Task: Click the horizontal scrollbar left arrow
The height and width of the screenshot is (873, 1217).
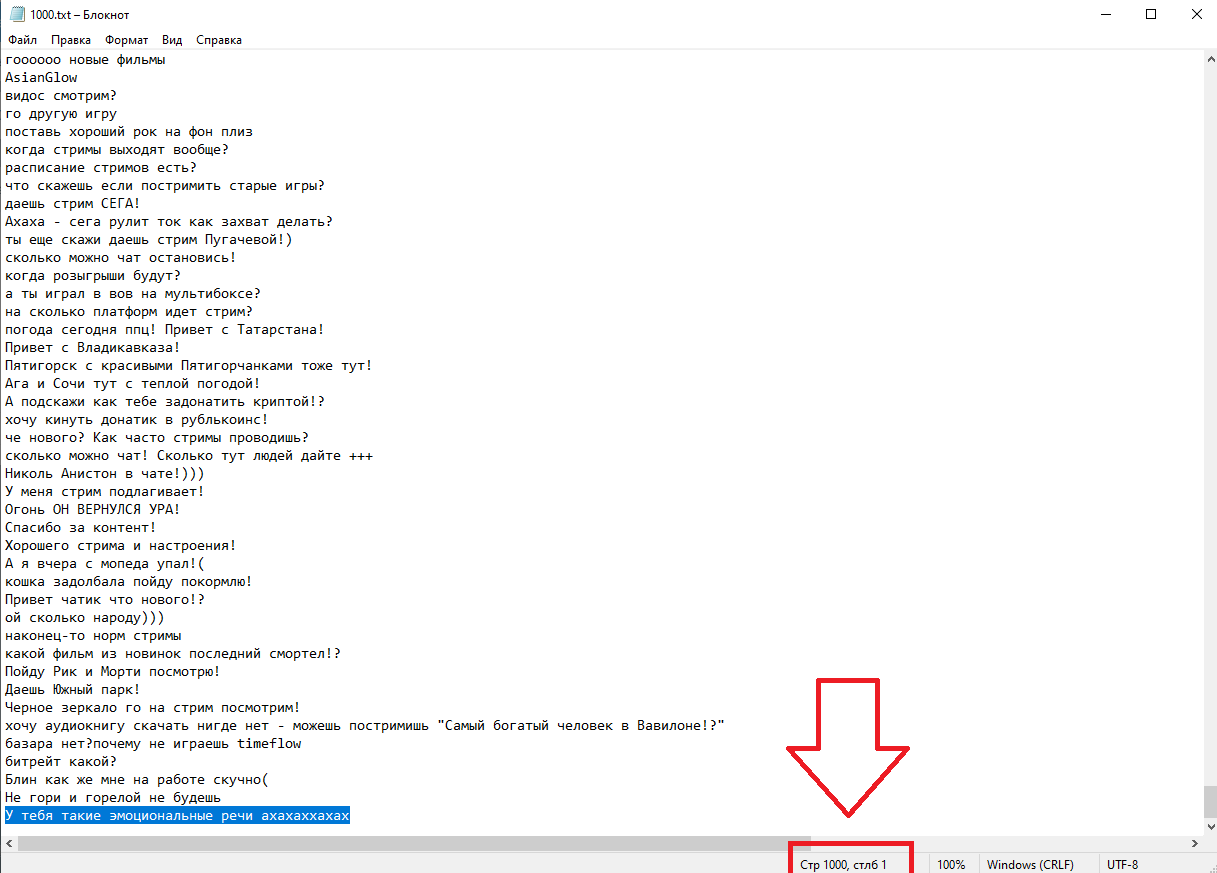Action: tap(9, 844)
